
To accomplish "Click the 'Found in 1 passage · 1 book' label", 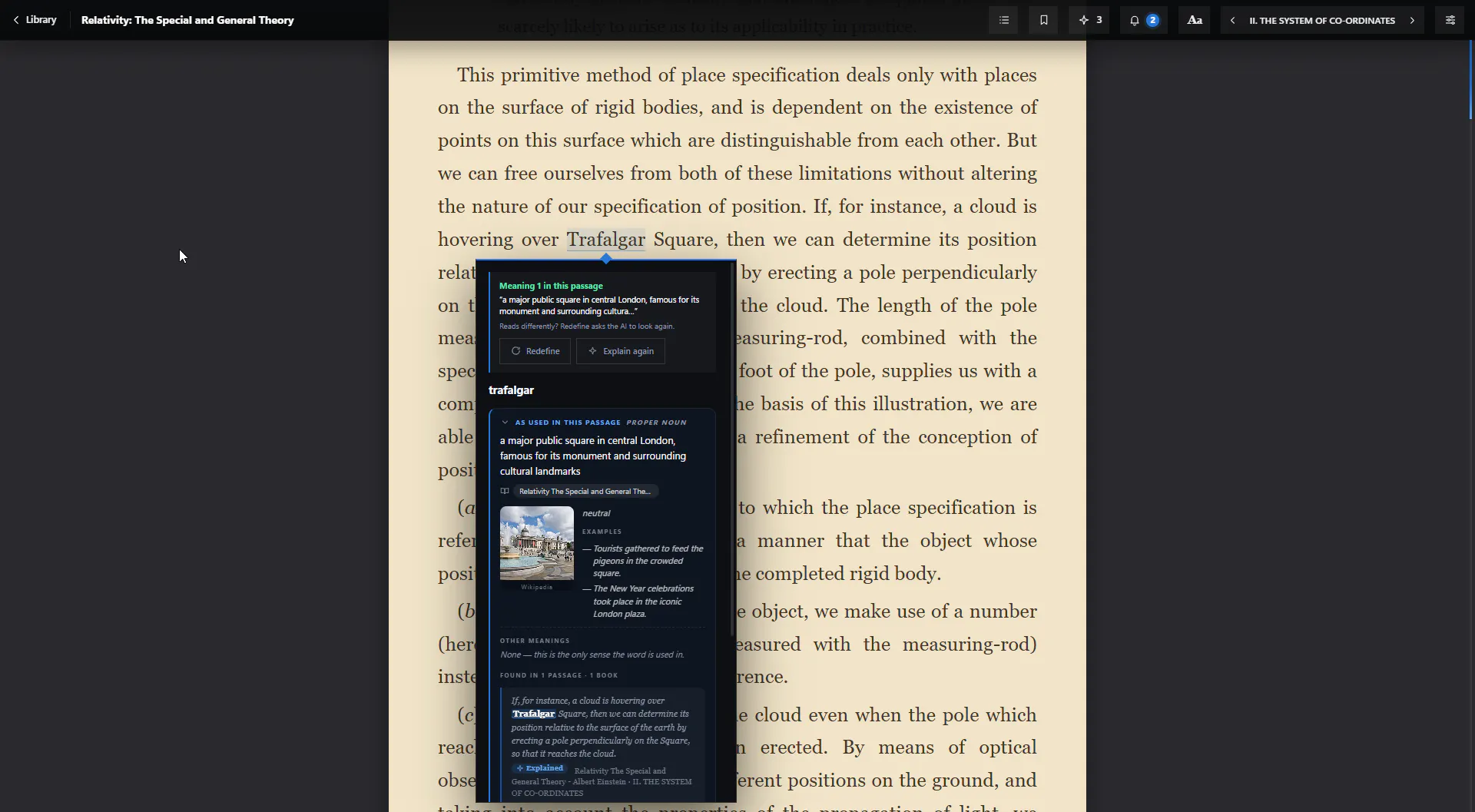I will 559,675.
